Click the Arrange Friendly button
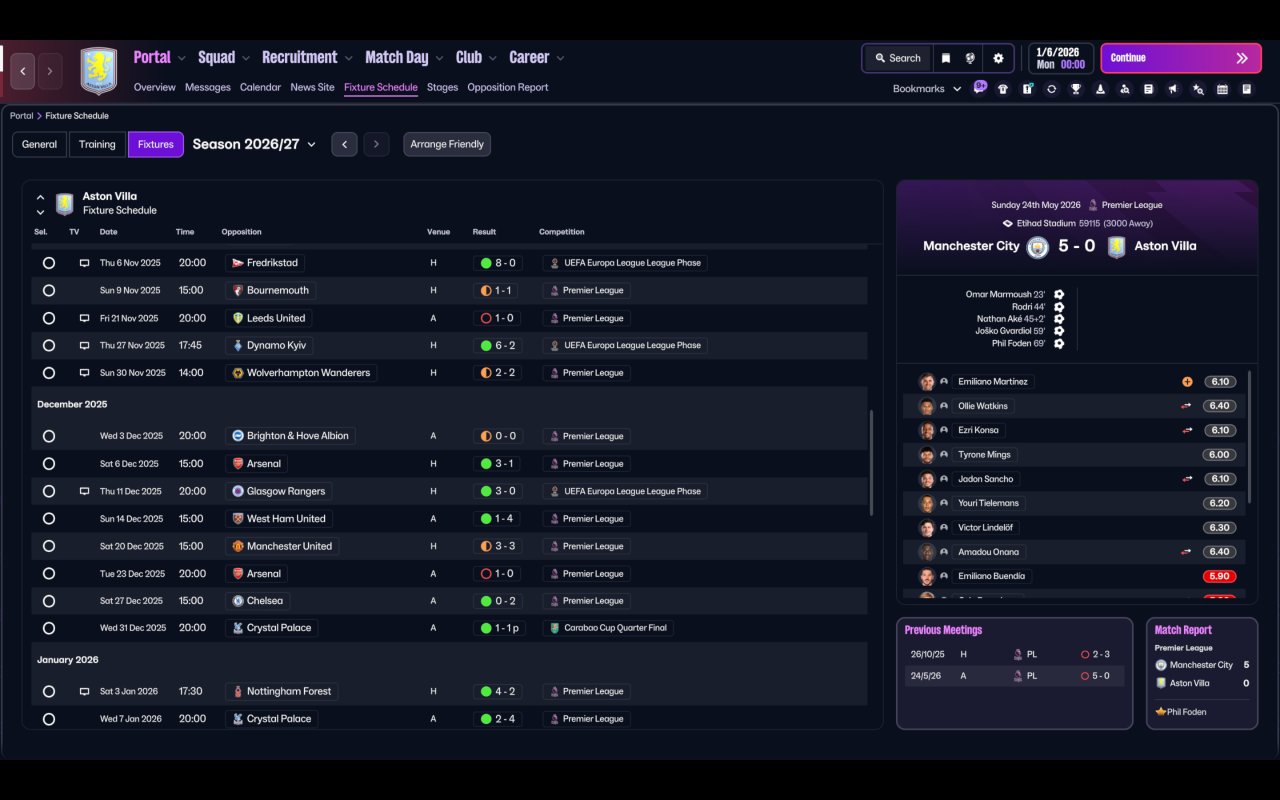1280x800 pixels. 447,144
